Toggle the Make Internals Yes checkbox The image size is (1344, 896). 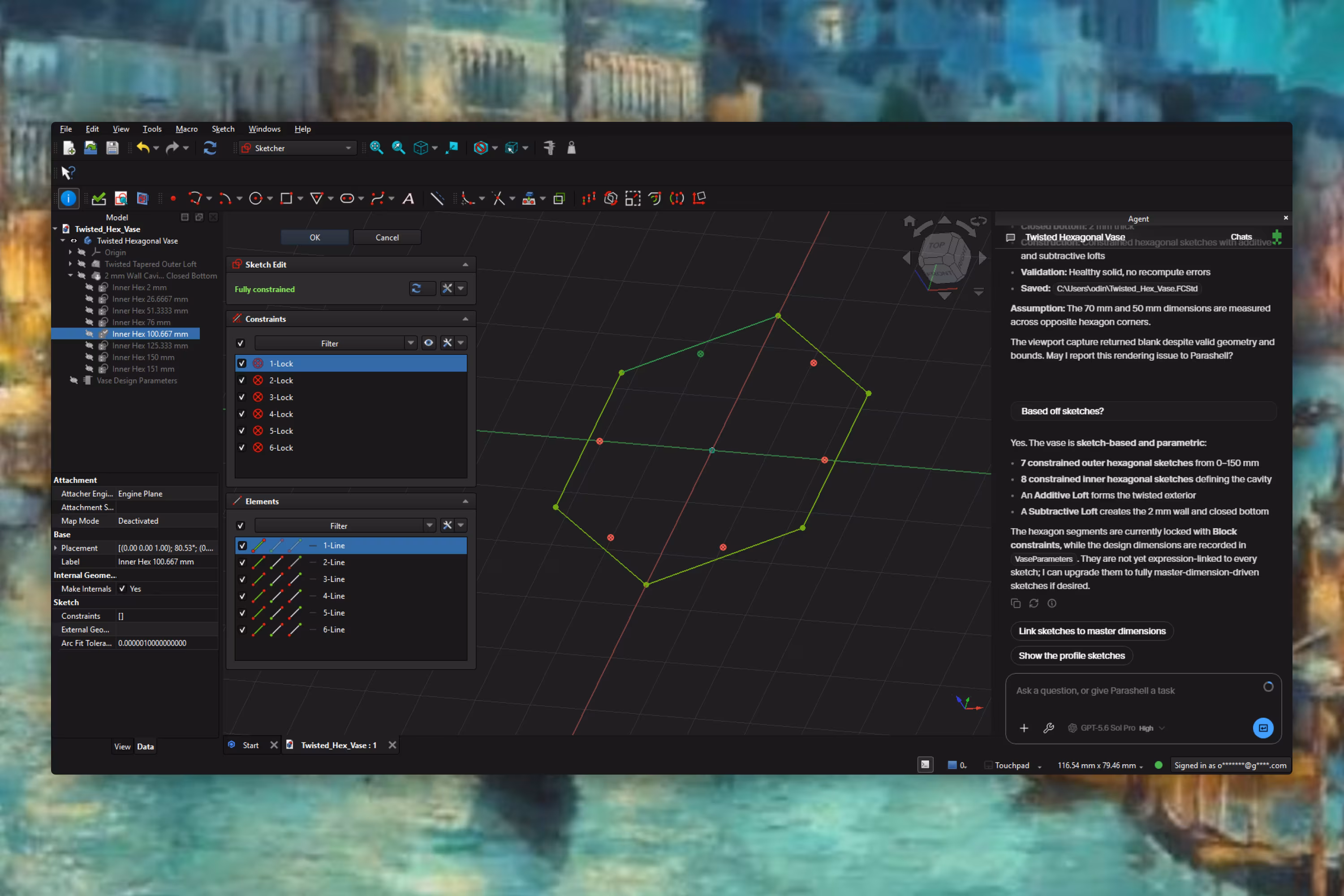[x=122, y=589]
